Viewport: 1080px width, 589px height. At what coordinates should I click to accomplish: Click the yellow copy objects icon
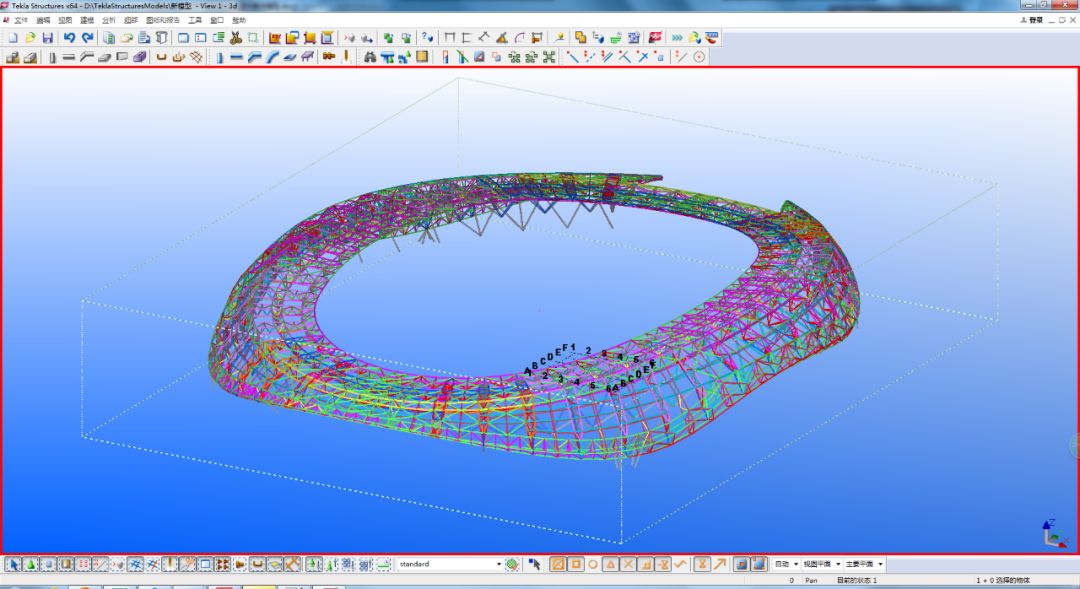coord(580,38)
